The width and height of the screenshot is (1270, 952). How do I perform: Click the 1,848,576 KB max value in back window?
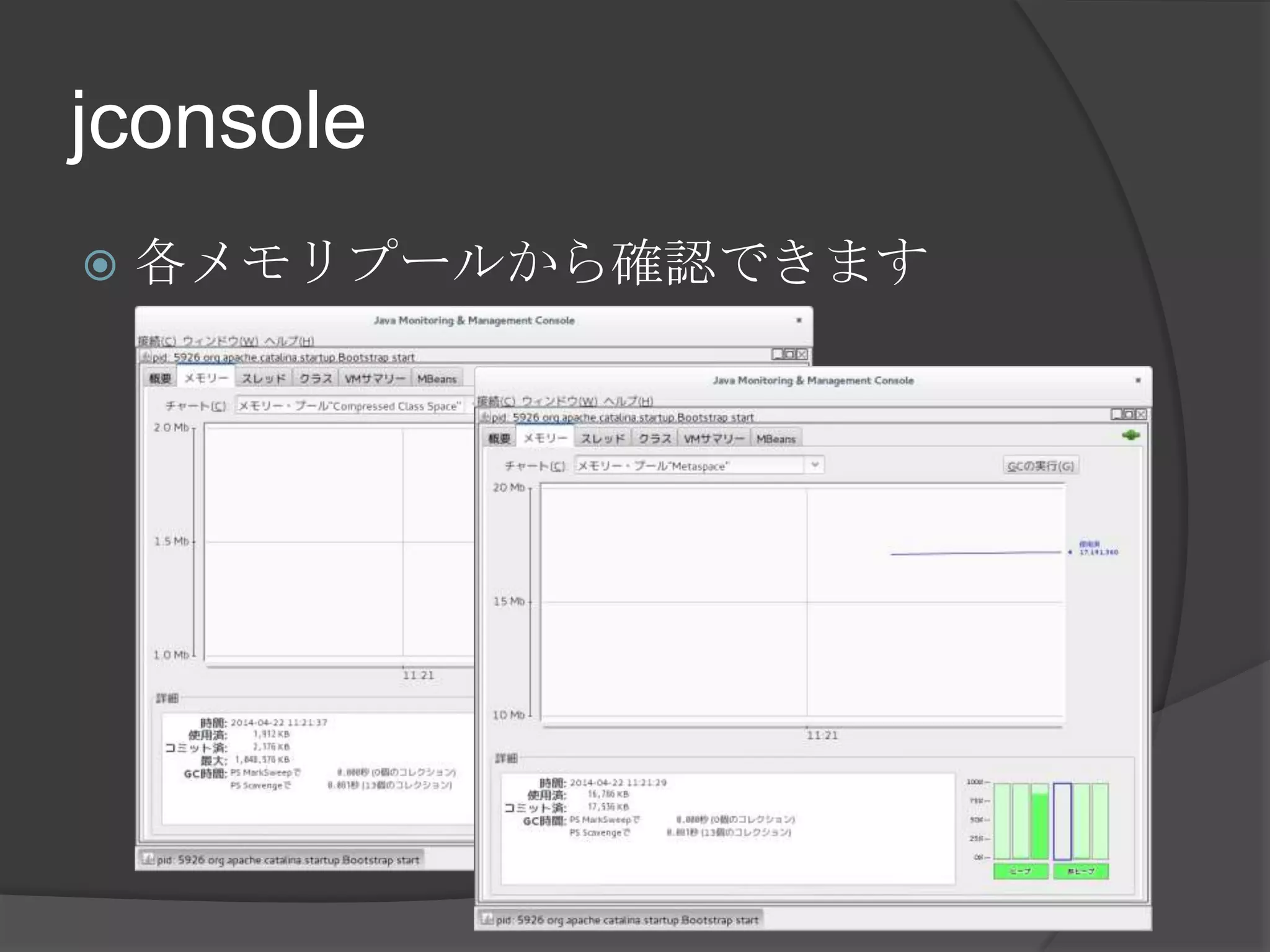[x=262, y=759]
